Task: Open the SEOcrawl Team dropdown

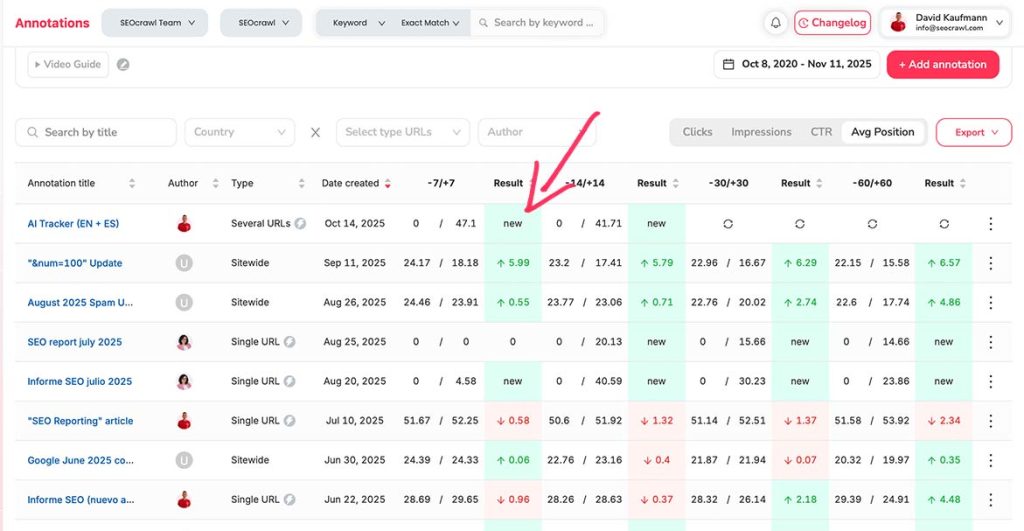Action: (x=155, y=23)
